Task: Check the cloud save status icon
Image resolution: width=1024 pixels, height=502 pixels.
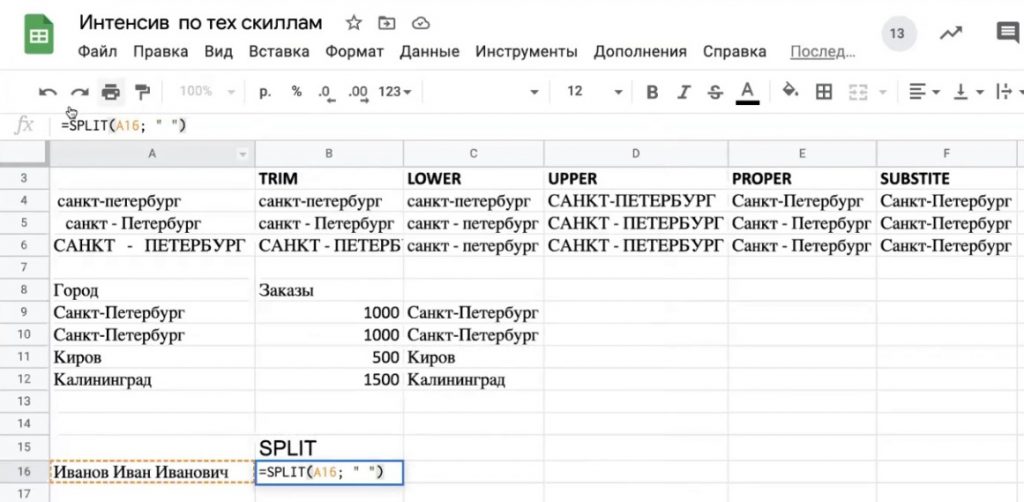Action: coord(421,24)
